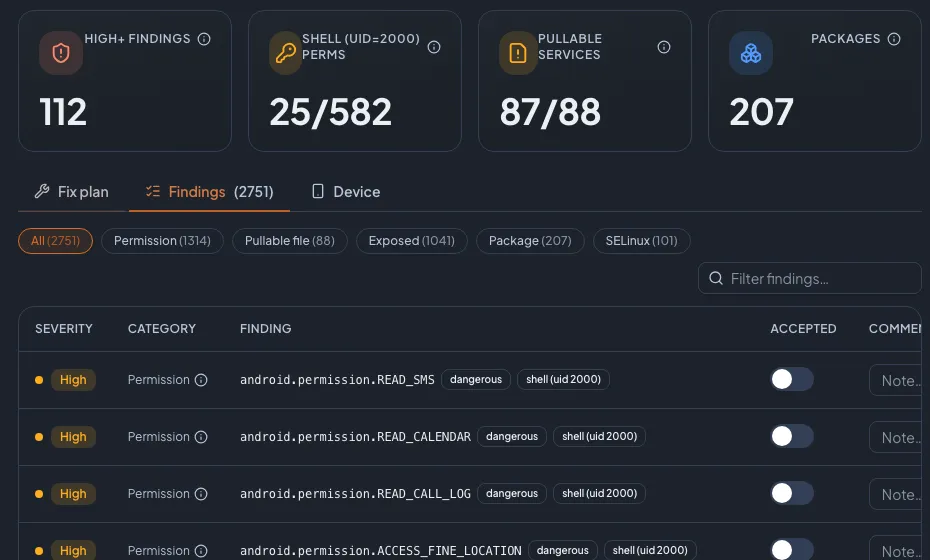Click shell (uid 2000) tag on READ_CALL_LOG row

pyautogui.click(x=600, y=493)
